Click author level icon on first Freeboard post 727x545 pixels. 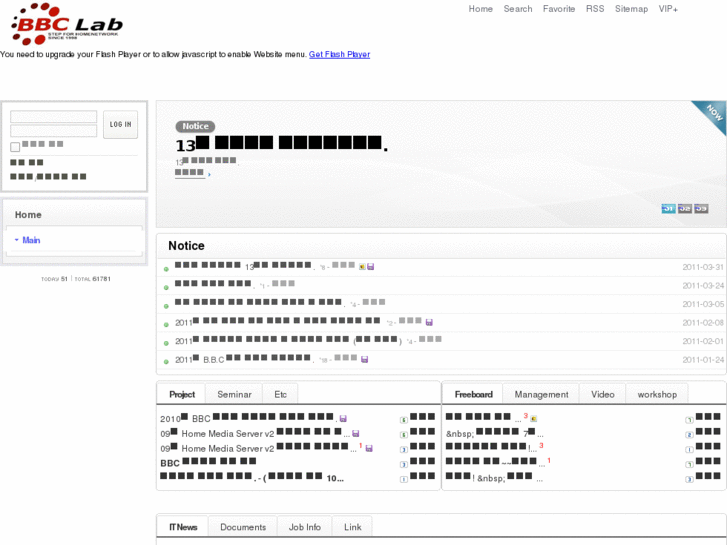689,420
